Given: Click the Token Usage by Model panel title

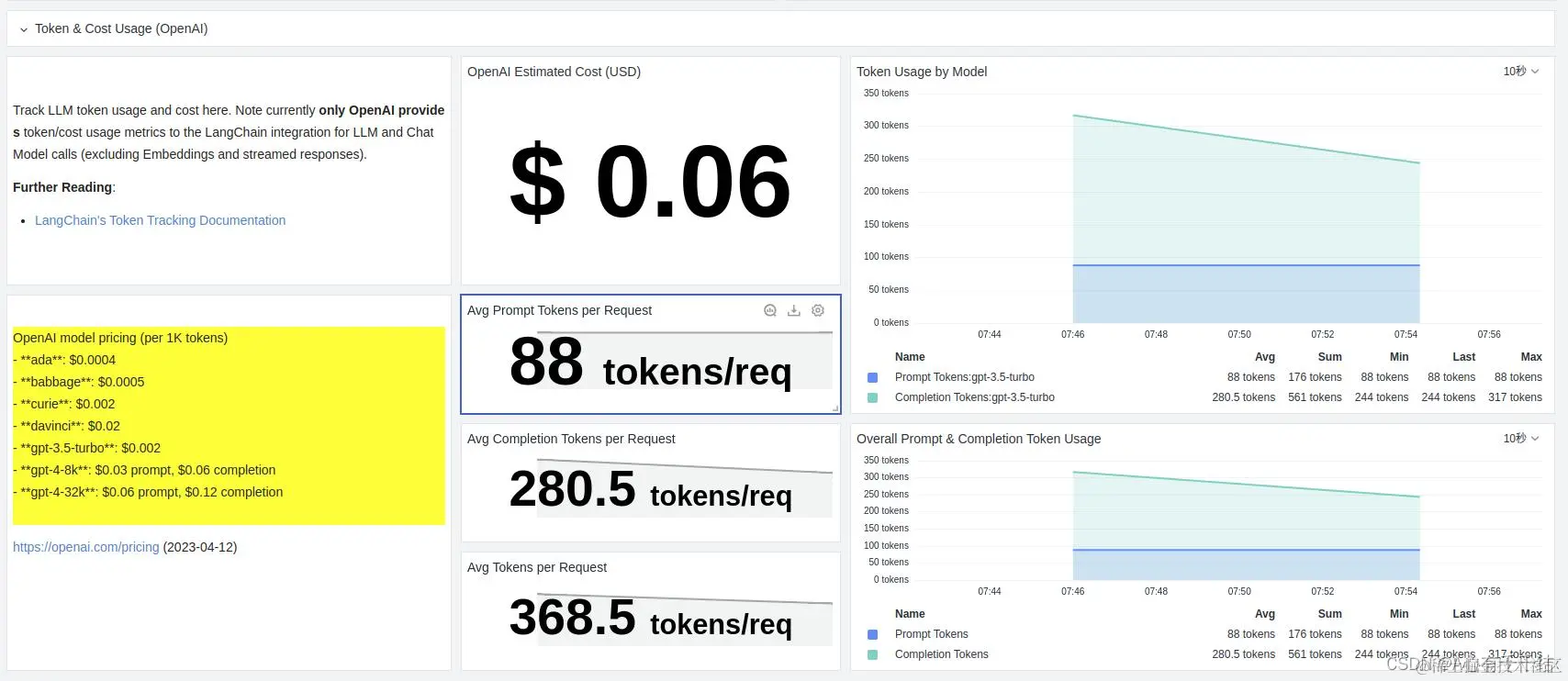Looking at the screenshot, I should point(922,72).
